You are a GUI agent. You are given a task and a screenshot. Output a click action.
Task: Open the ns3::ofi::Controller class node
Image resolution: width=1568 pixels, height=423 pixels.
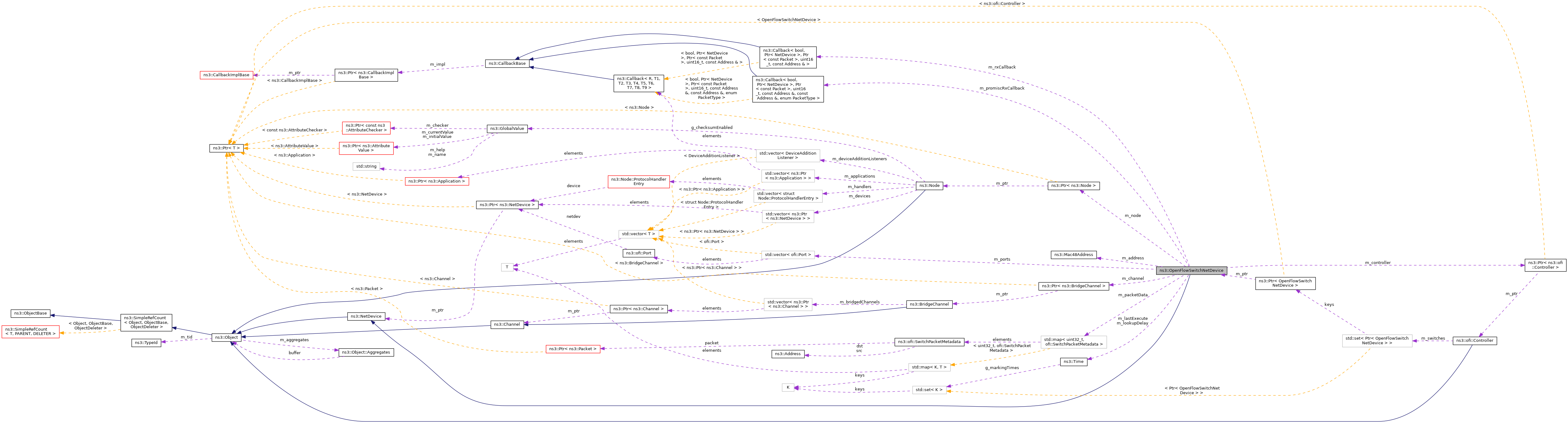coord(1475,341)
